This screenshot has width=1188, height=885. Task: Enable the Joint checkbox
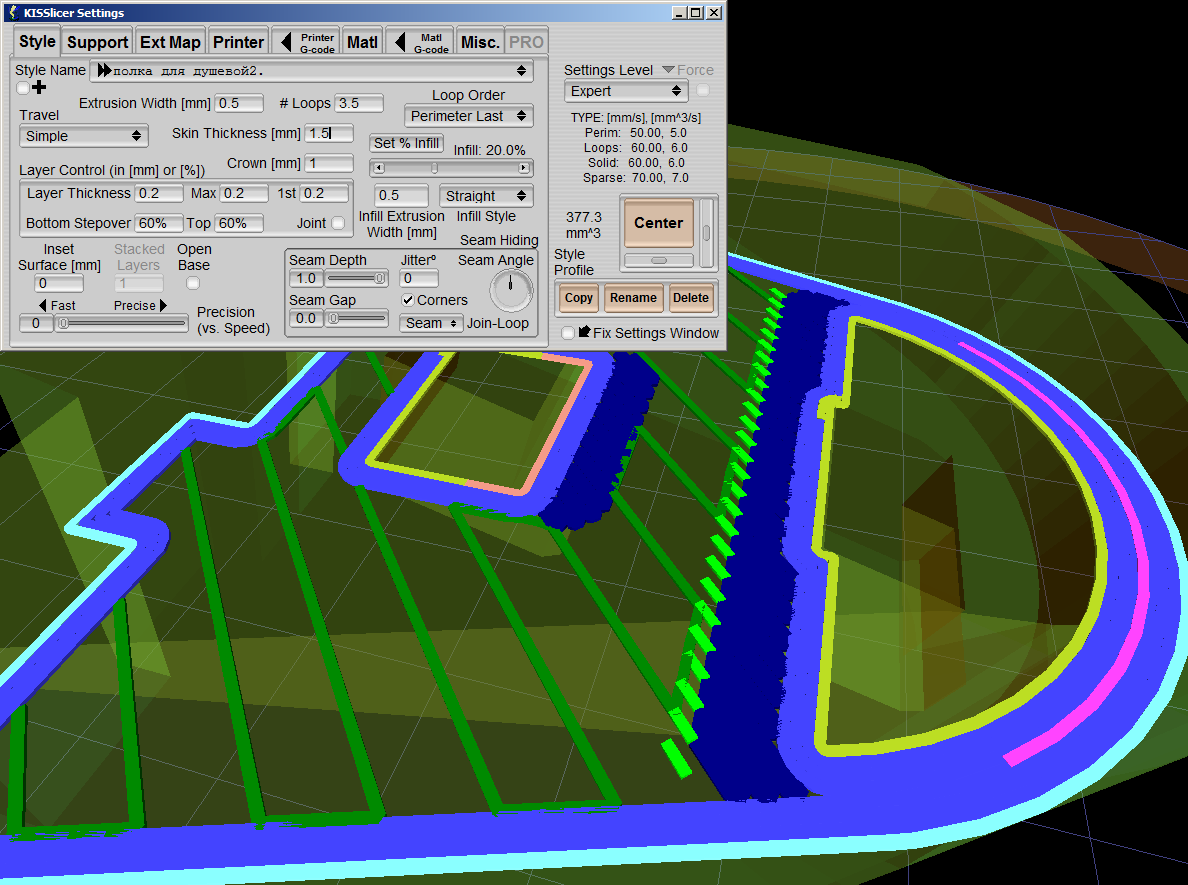[x=338, y=223]
